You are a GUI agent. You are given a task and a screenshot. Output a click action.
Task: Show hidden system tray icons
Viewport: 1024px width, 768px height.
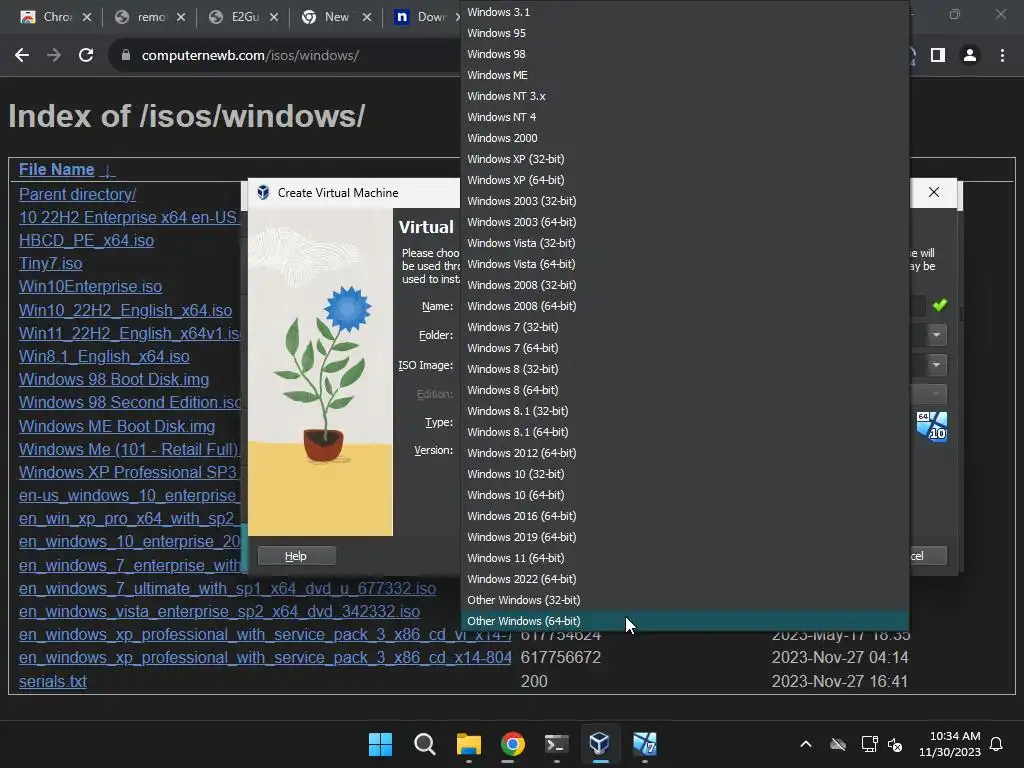click(806, 744)
